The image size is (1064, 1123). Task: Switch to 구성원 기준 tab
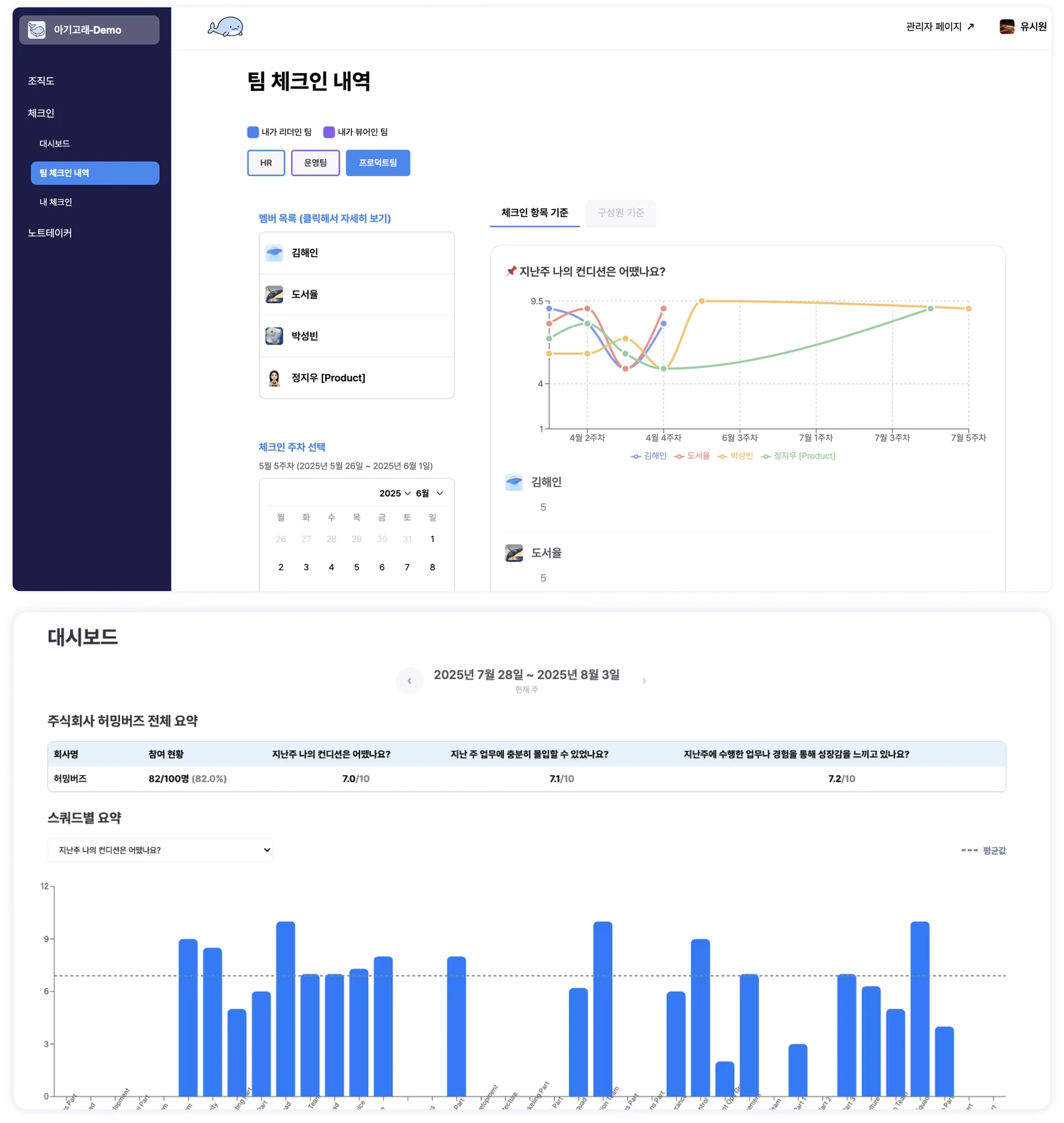click(621, 213)
